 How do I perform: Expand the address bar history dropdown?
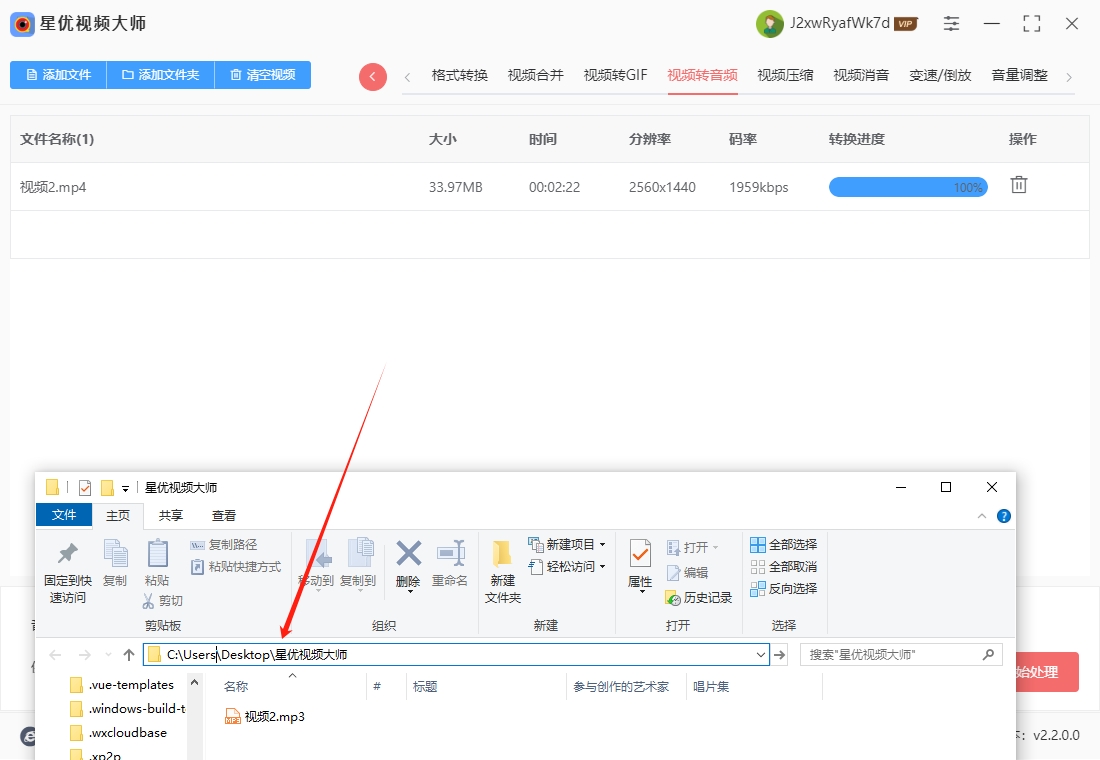tap(760, 655)
